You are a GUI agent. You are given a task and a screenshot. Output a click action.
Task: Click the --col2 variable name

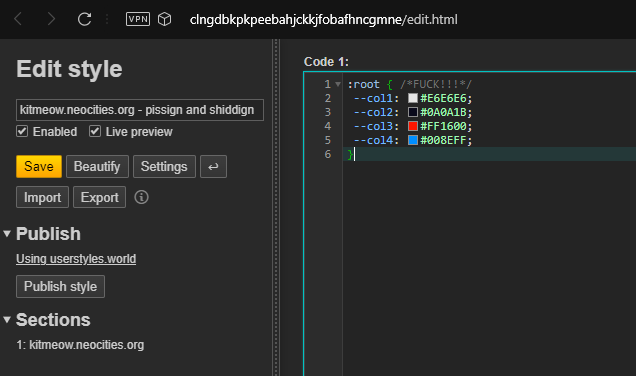374,112
